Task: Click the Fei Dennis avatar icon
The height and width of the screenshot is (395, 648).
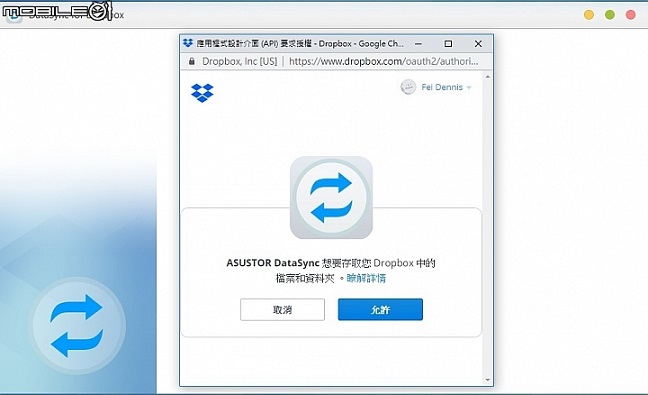Action: coord(408,87)
